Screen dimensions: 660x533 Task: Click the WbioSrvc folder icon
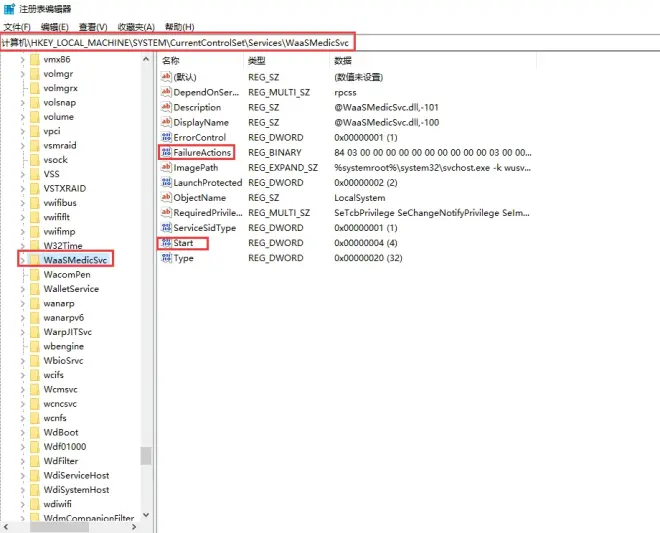[x=35, y=360]
